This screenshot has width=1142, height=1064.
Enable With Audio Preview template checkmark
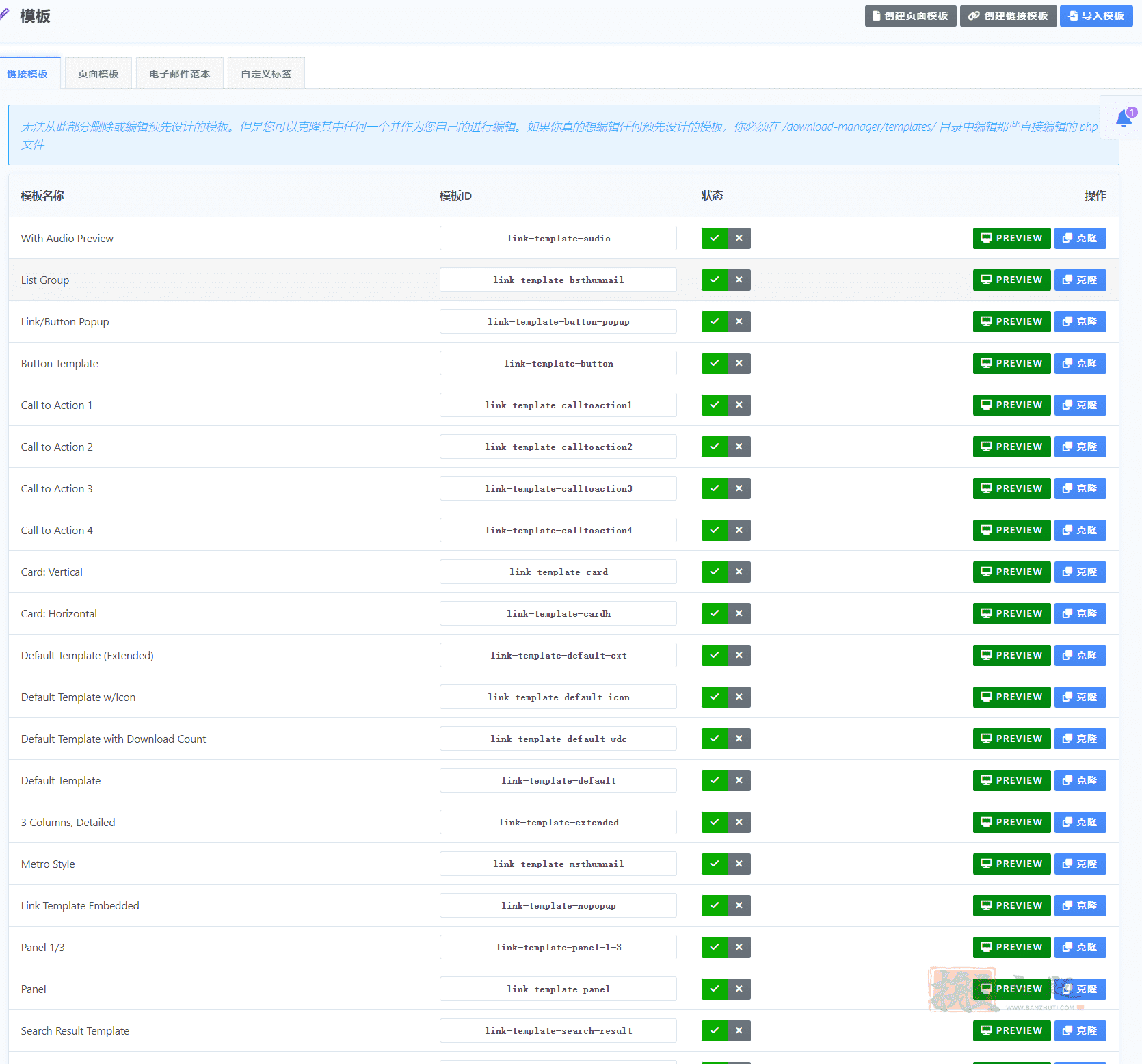(x=715, y=238)
